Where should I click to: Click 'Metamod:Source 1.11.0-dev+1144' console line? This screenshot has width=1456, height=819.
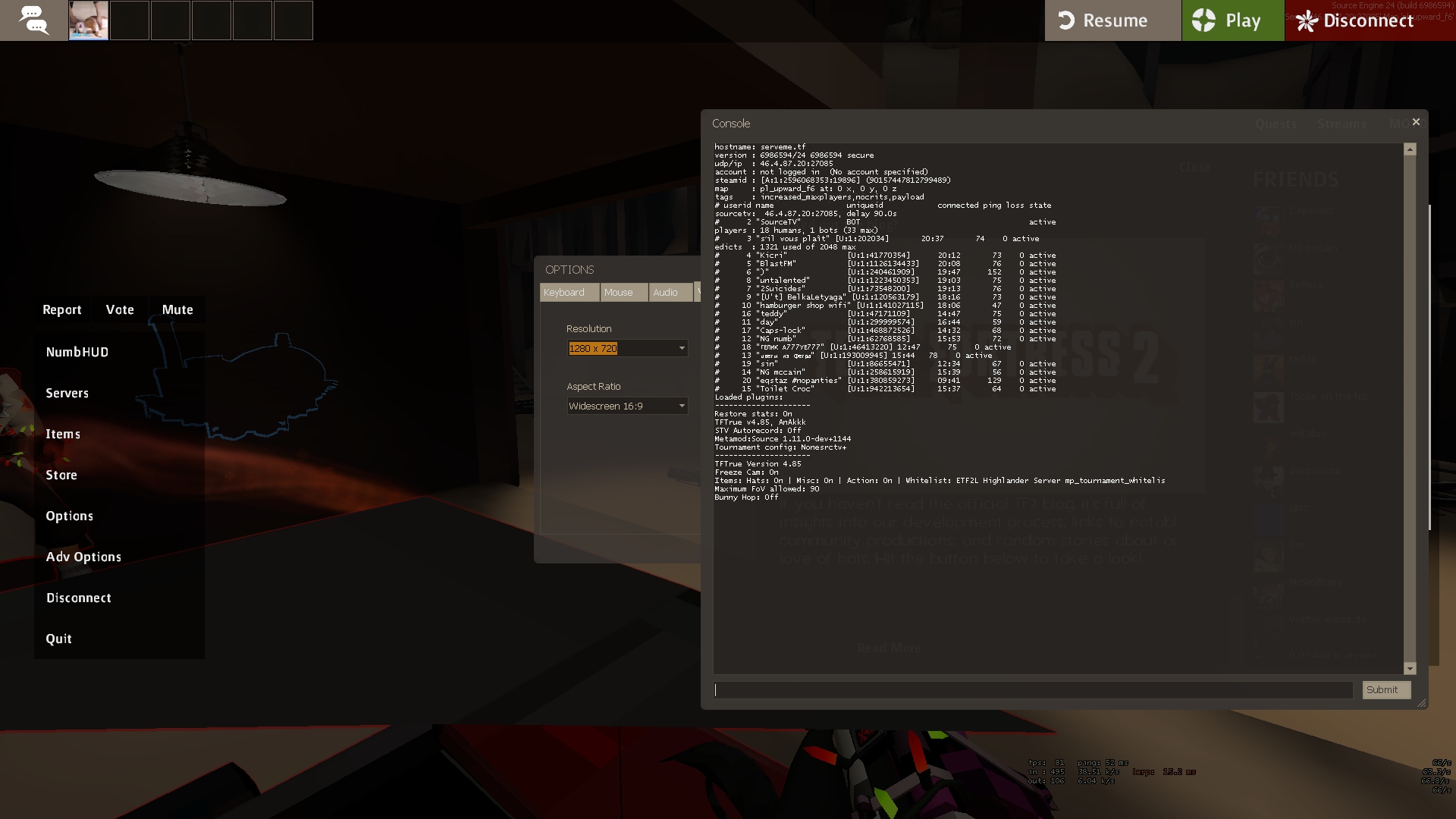(x=783, y=438)
